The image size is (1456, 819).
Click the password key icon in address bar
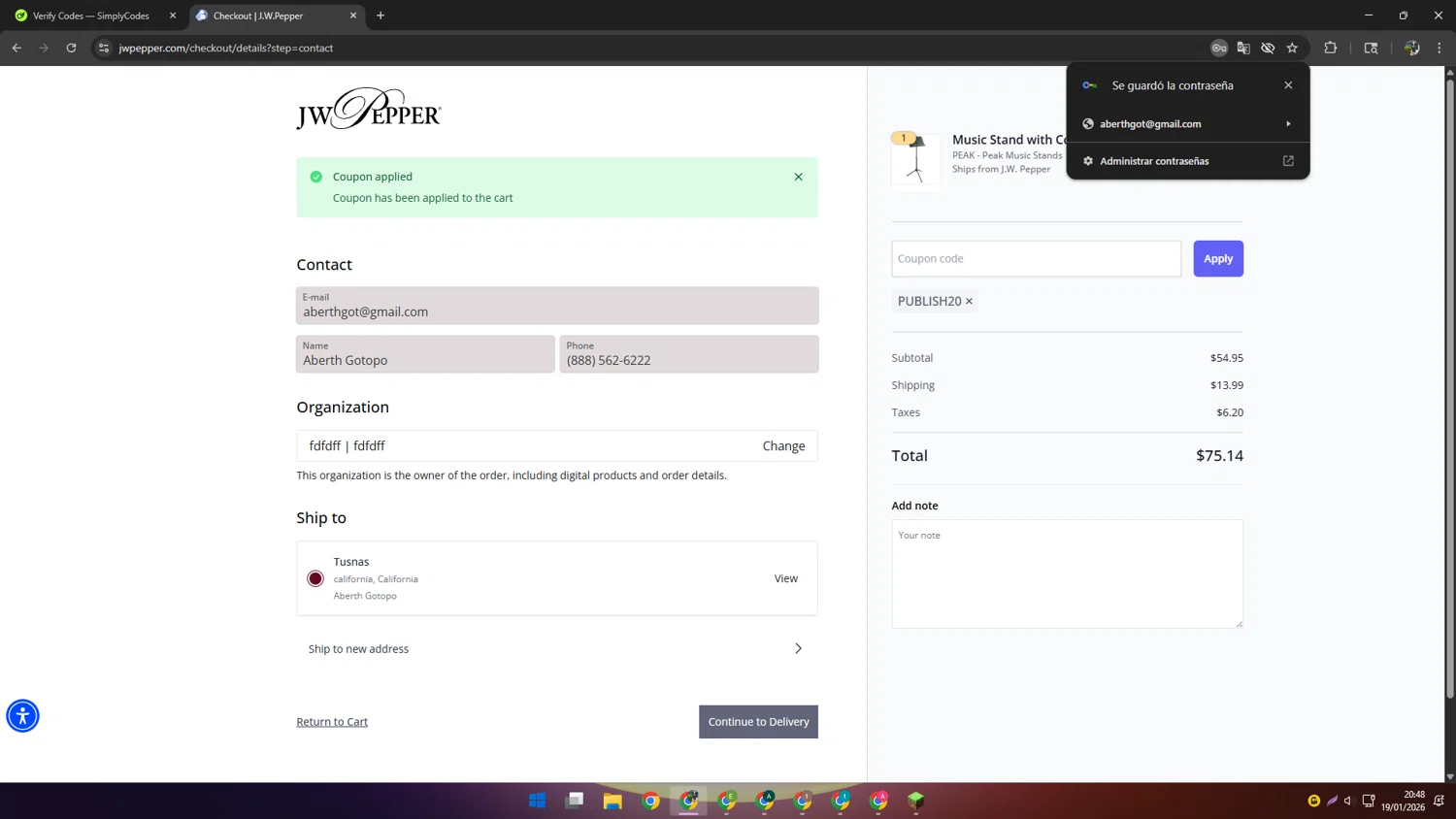click(1219, 48)
